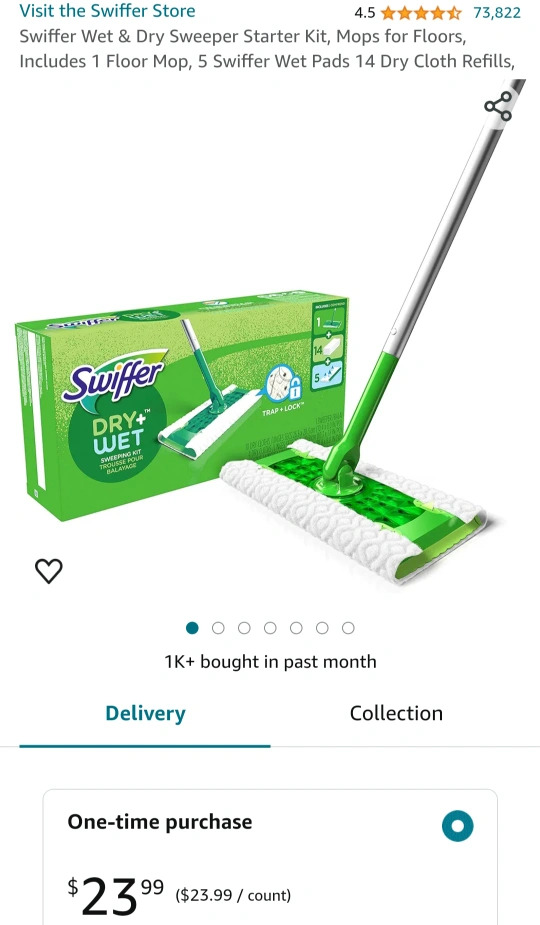Jump to the third image dot
540x925 pixels.
click(x=244, y=628)
